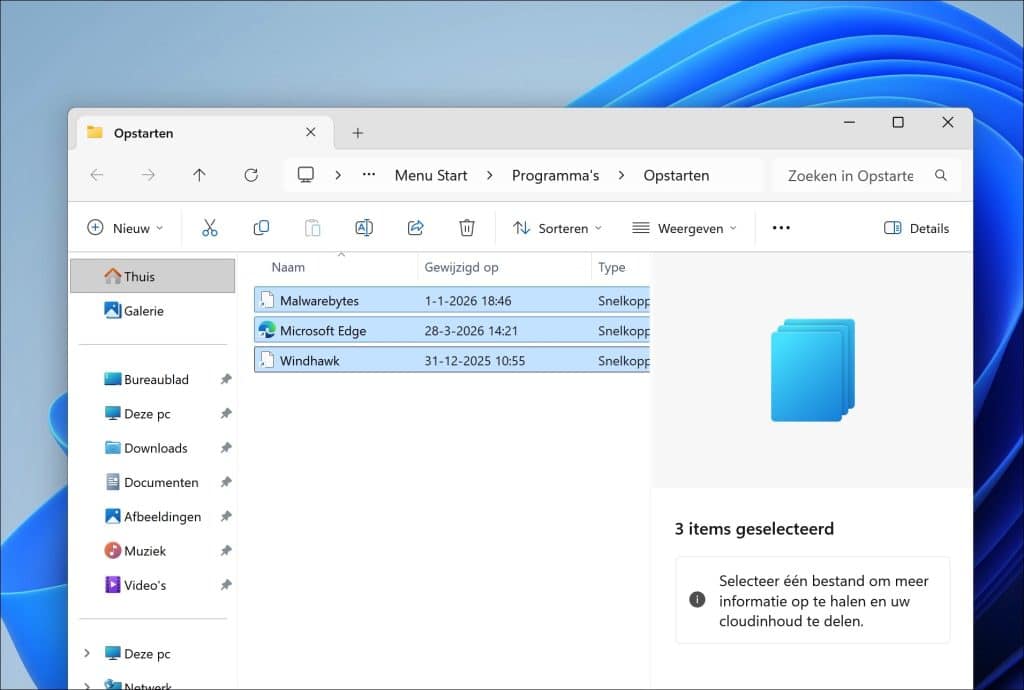Click the Share icon
This screenshot has width=1024, height=690.
click(415, 227)
